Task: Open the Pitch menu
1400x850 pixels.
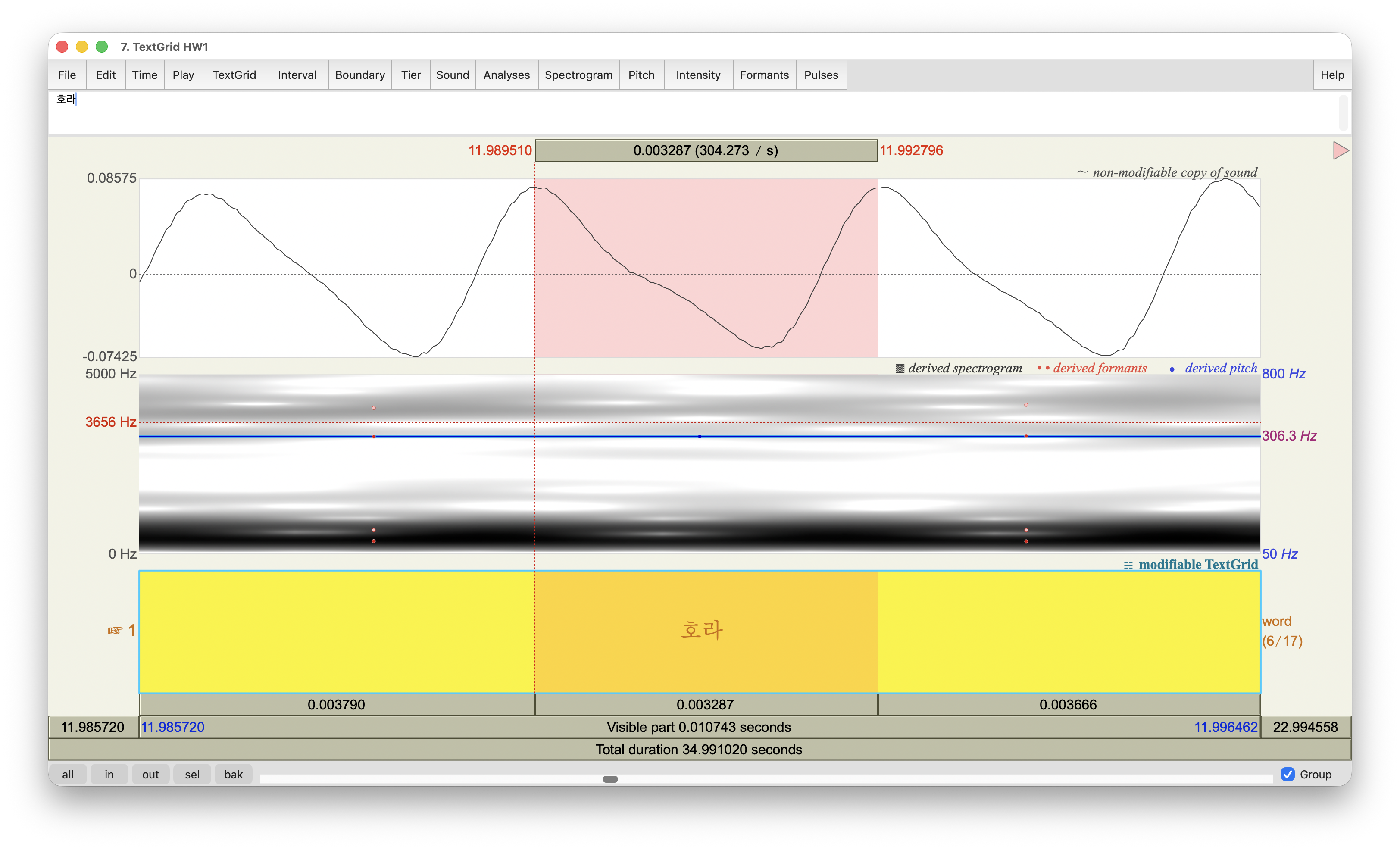Action: (641, 75)
